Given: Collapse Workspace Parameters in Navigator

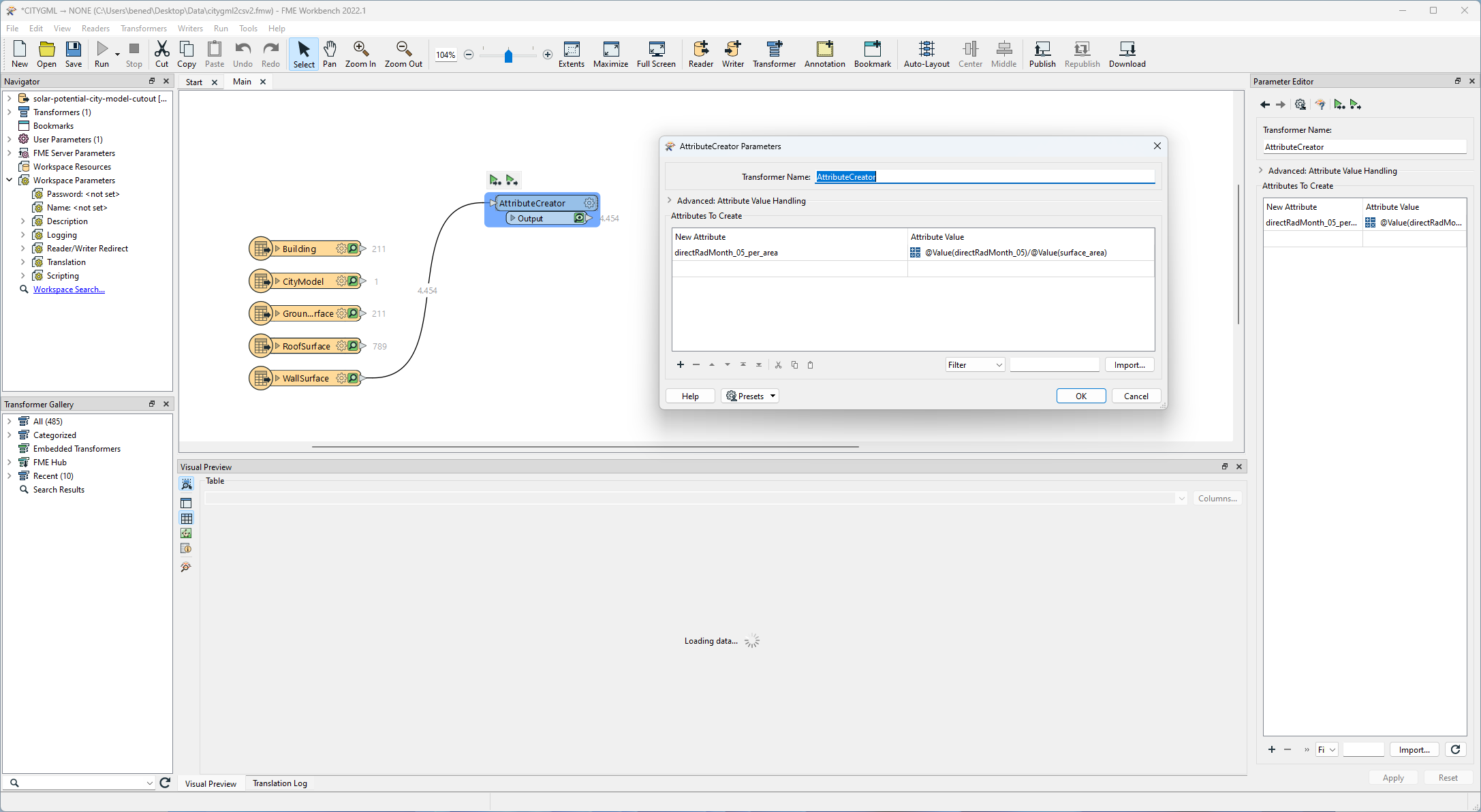Looking at the screenshot, I should (10, 181).
